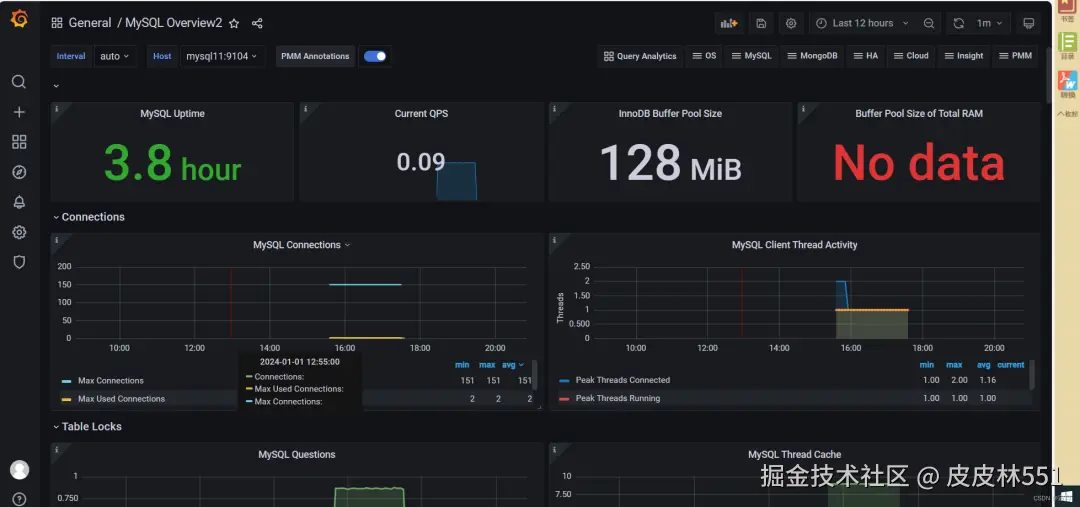Screen dimensions: 1080x507
Task: Show info for MySQL Uptime panel
Action: (x=56, y=109)
